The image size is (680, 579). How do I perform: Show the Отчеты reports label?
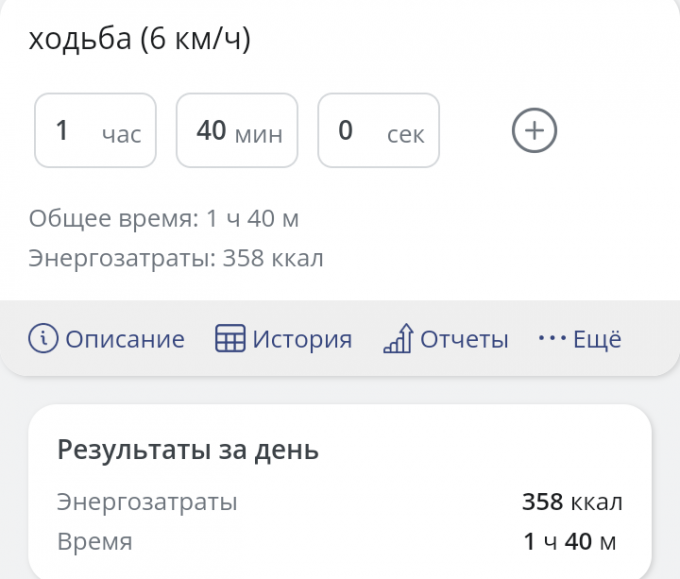pyautogui.click(x=464, y=339)
